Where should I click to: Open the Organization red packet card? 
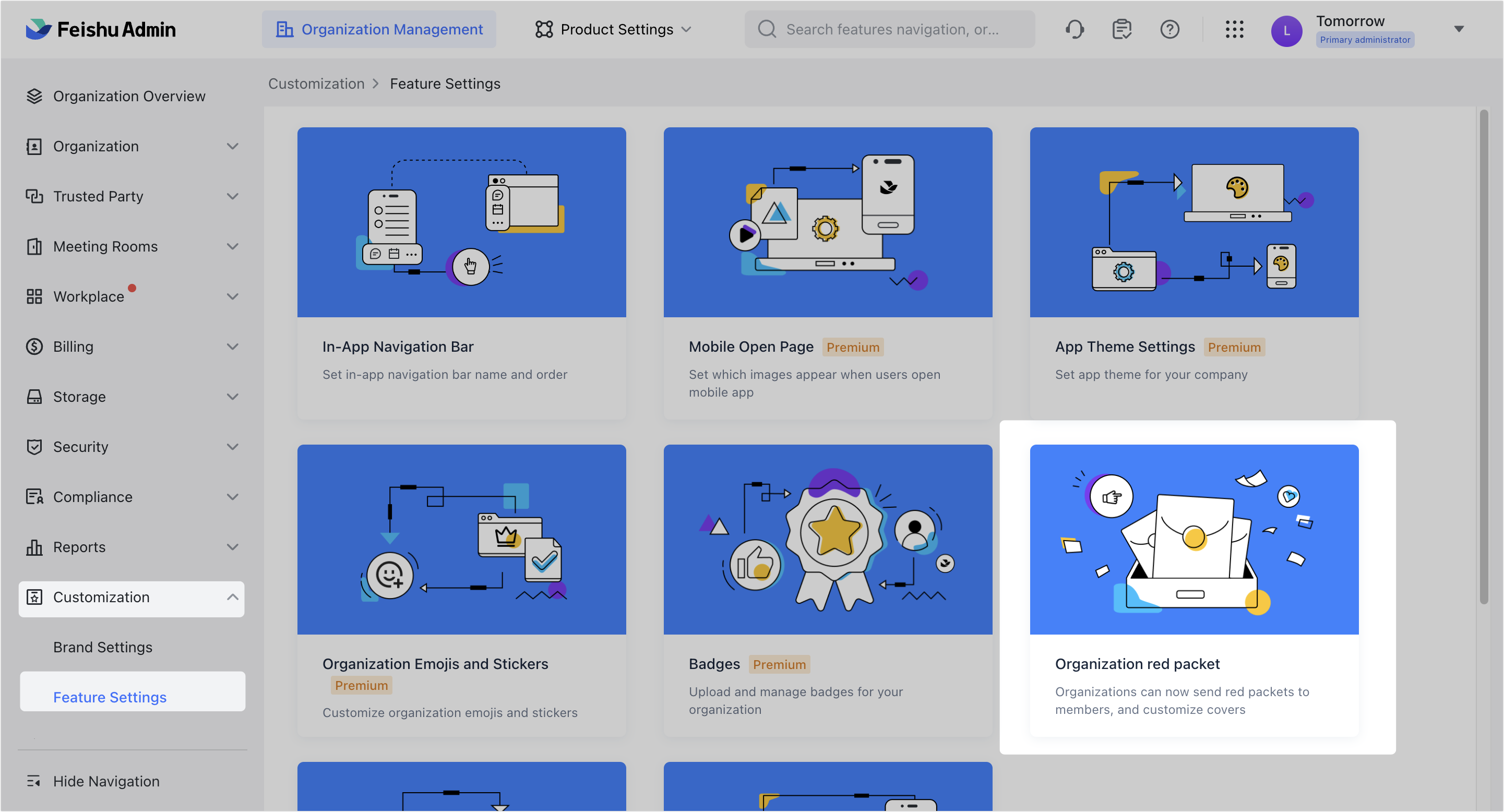[x=1194, y=590]
